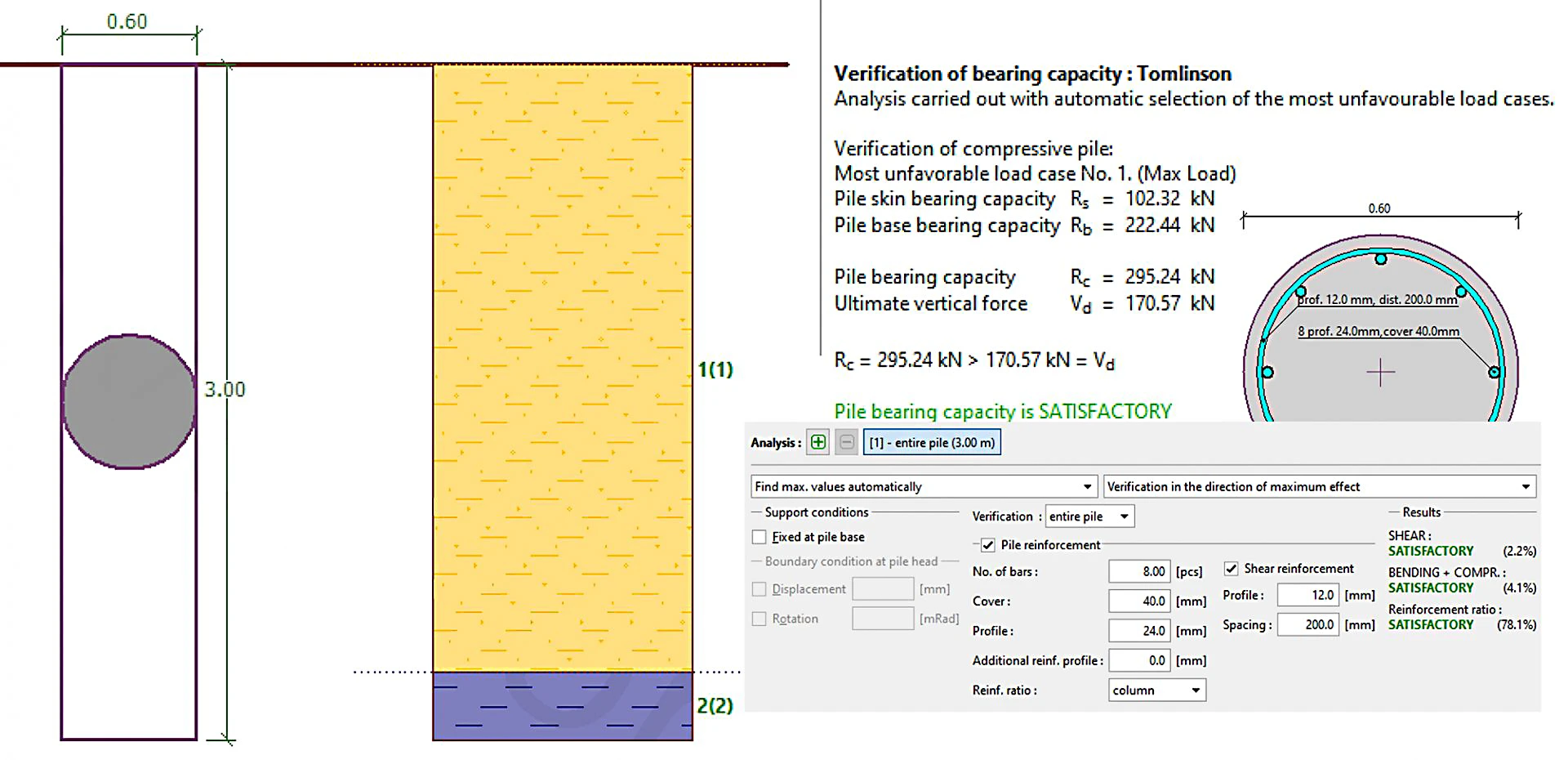The image size is (1568, 760).
Task: Click the '102.32' pile skin bearing capacity value
Action: [1152, 199]
